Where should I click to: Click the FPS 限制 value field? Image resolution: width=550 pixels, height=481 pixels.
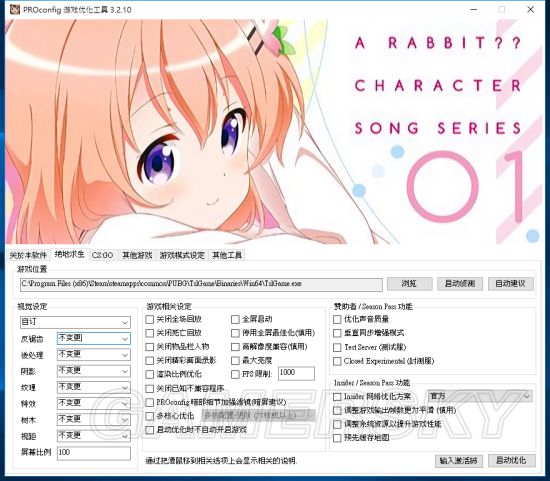point(296,373)
